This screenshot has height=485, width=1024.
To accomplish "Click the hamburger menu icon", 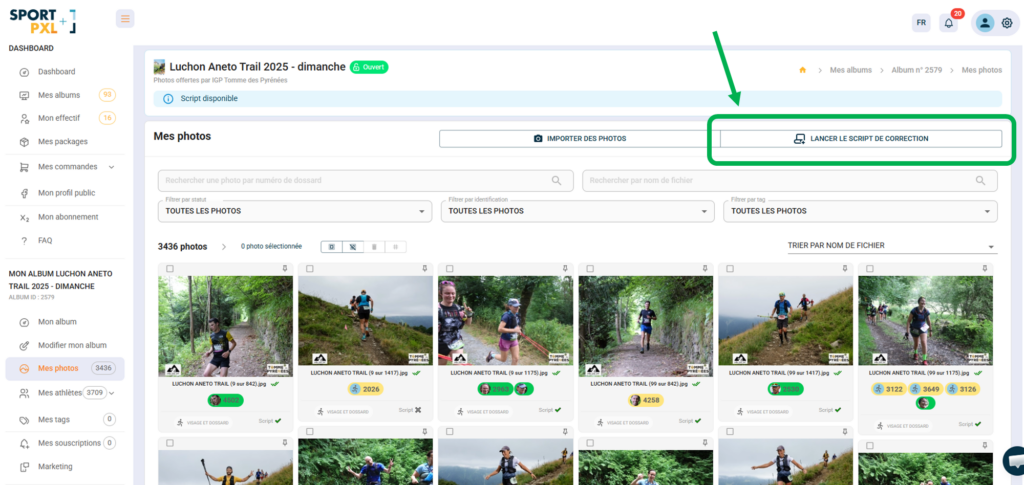I will pos(125,19).
